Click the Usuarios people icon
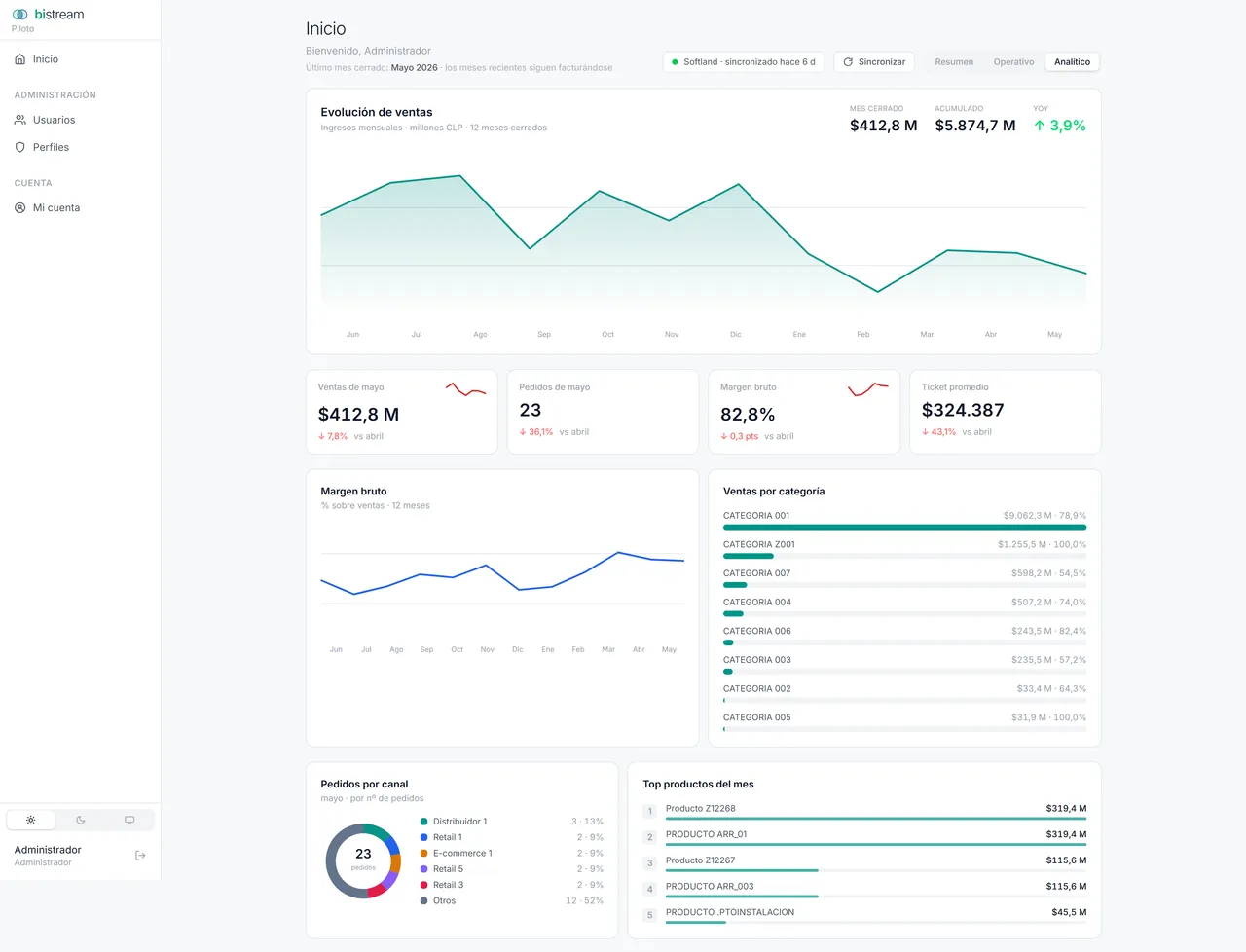The image size is (1246, 952). [20, 120]
